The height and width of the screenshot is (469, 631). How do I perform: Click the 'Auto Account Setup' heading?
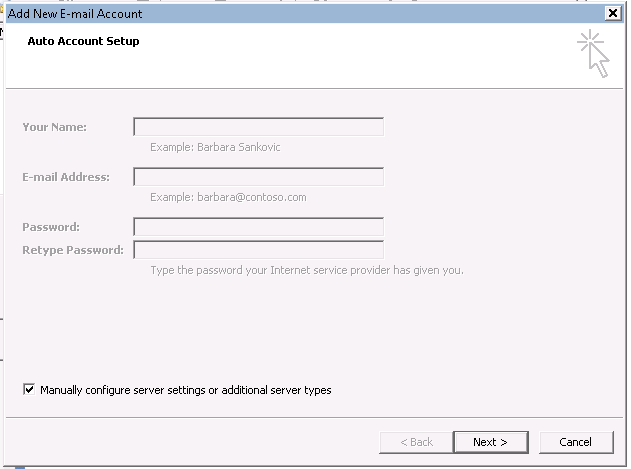(x=83, y=41)
